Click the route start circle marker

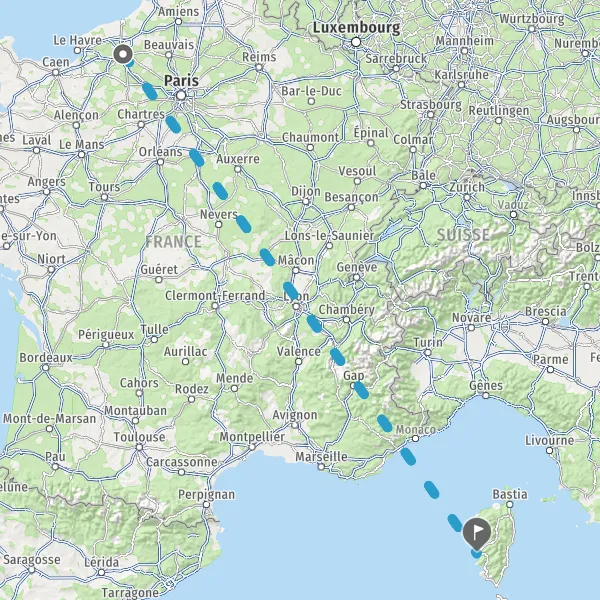tap(123, 54)
